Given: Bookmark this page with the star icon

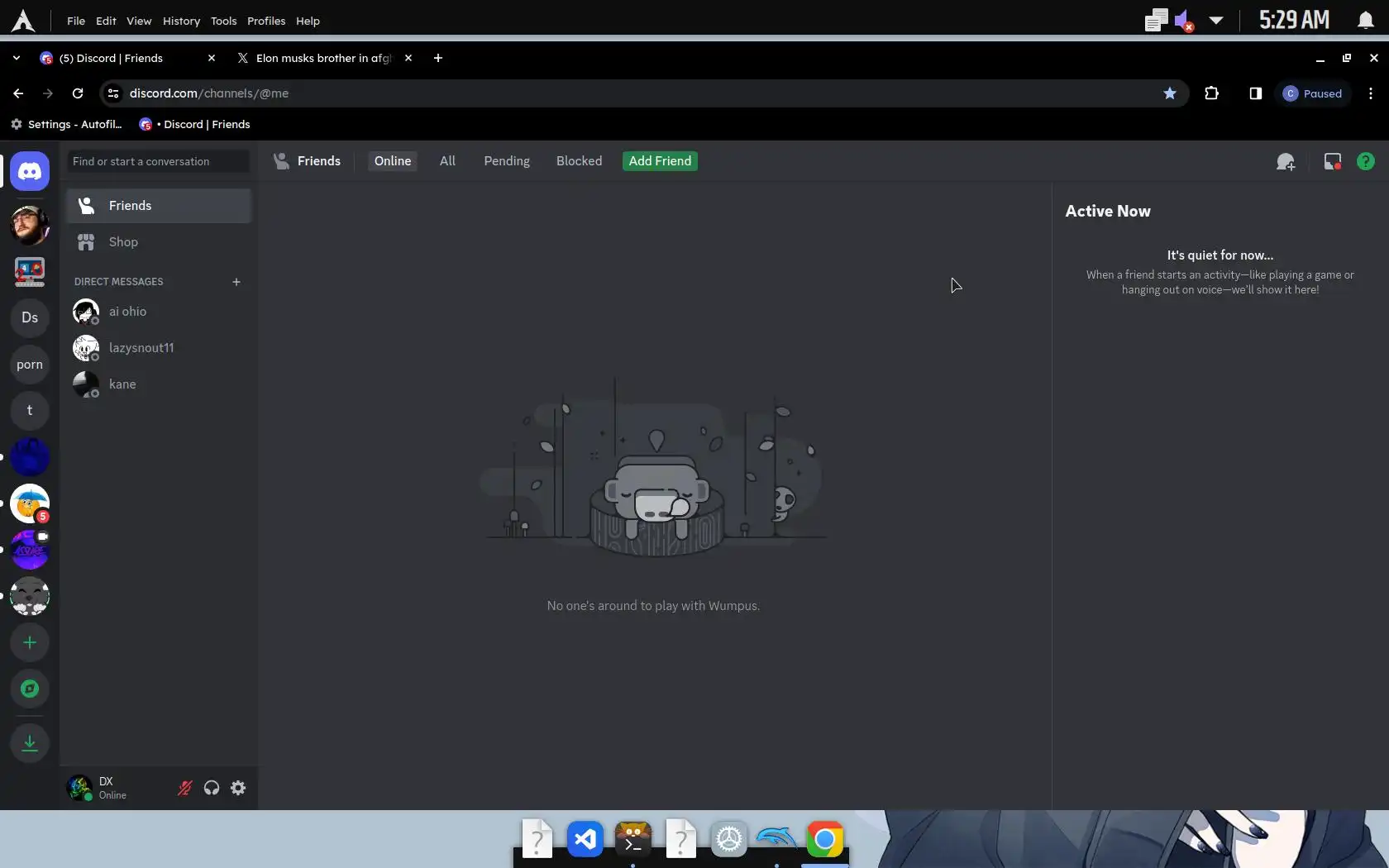Looking at the screenshot, I should pyautogui.click(x=1170, y=93).
